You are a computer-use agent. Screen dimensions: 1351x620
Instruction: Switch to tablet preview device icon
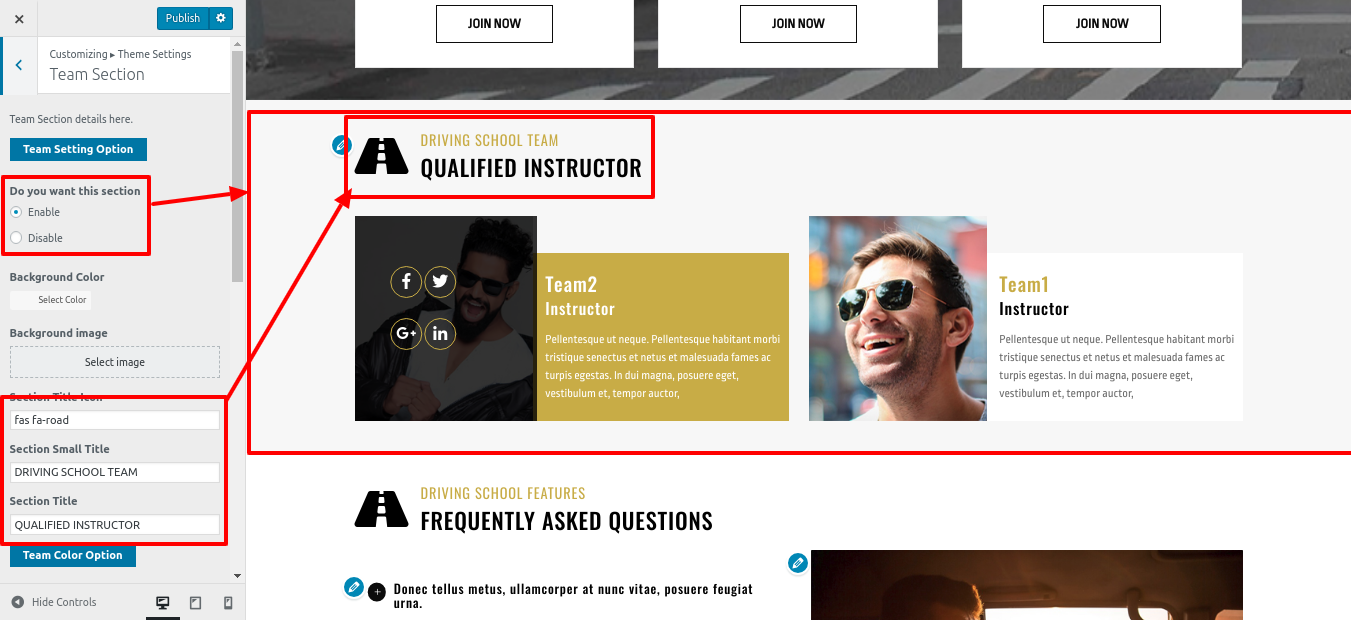click(195, 602)
